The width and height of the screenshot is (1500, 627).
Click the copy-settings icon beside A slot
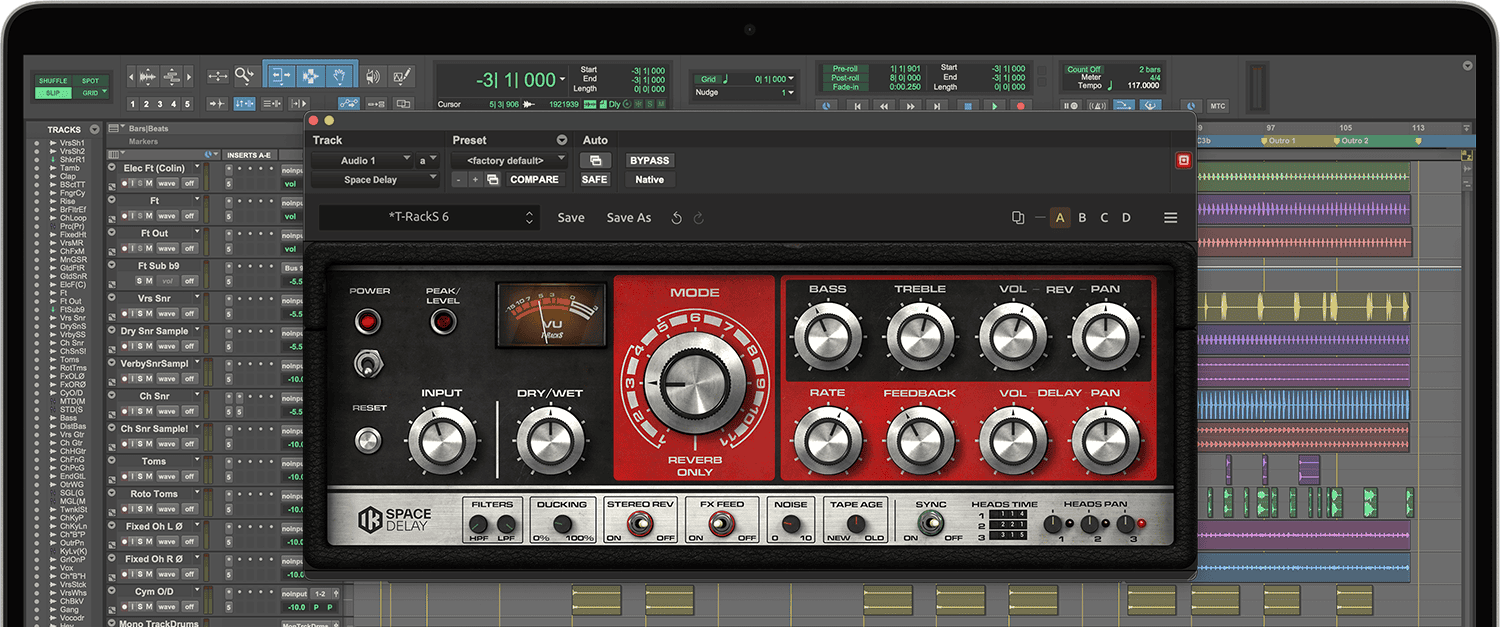click(x=1018, y=218)
